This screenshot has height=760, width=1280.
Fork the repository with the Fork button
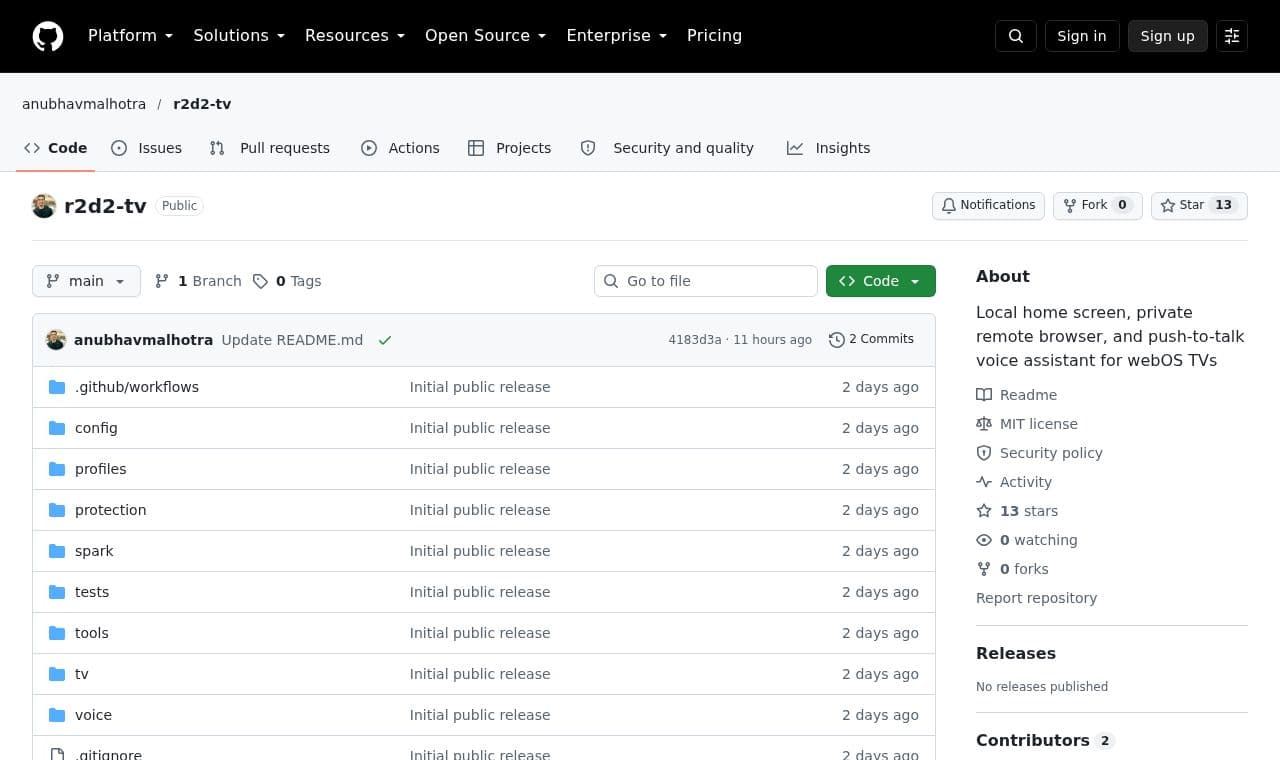tap(1098, 205)
